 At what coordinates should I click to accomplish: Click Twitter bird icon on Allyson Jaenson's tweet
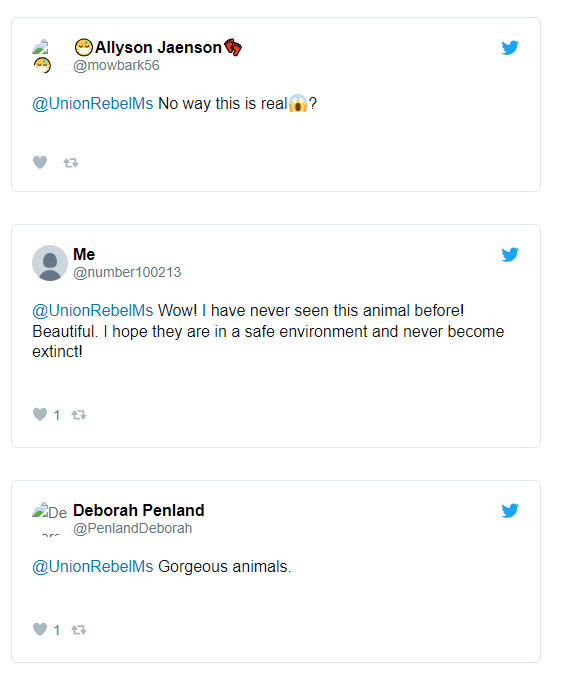pos(510,47)
